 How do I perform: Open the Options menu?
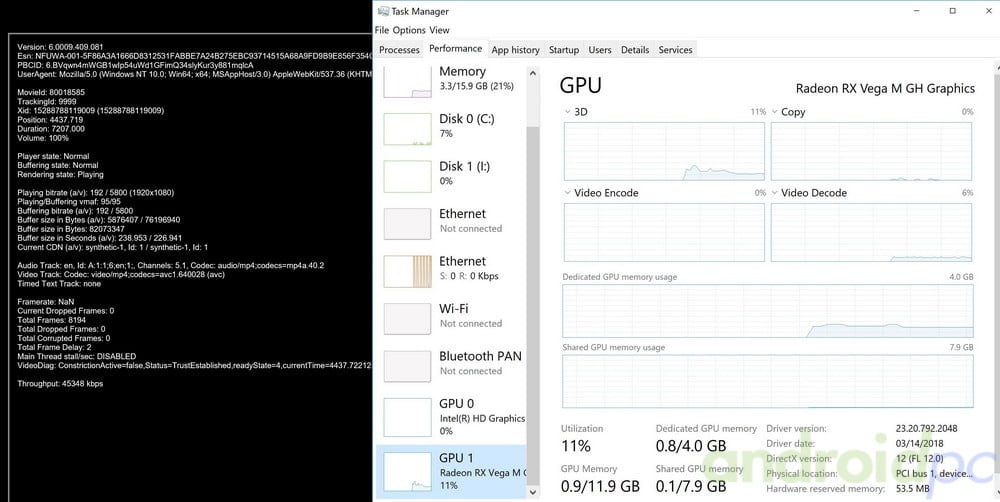point(410,30)
